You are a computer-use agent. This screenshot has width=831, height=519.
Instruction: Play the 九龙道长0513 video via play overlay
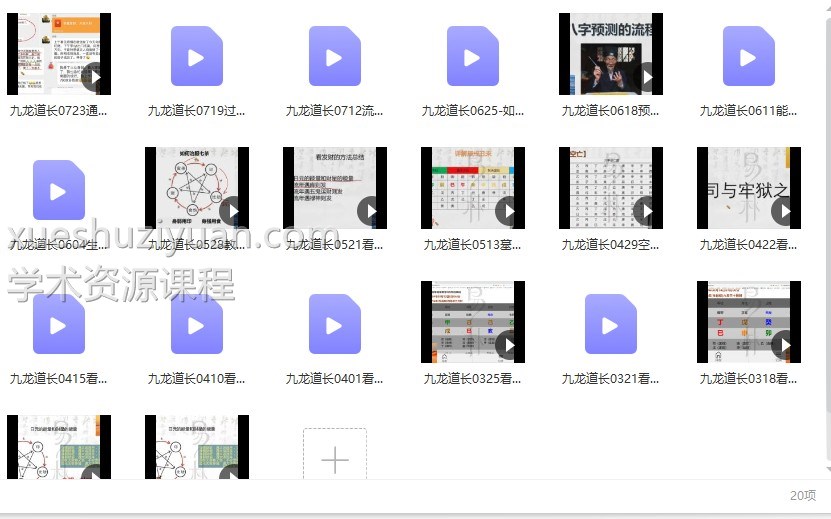click(507, 211)
